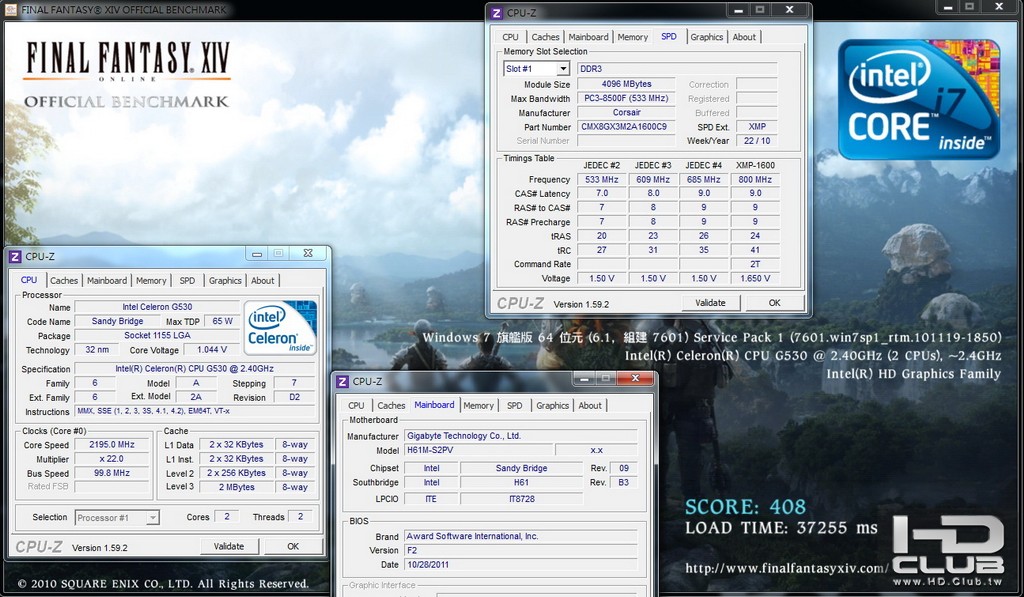Click Max Bandwidth PC3-8500F field
Screen dimensions: 1024x597
coord(625,99)
